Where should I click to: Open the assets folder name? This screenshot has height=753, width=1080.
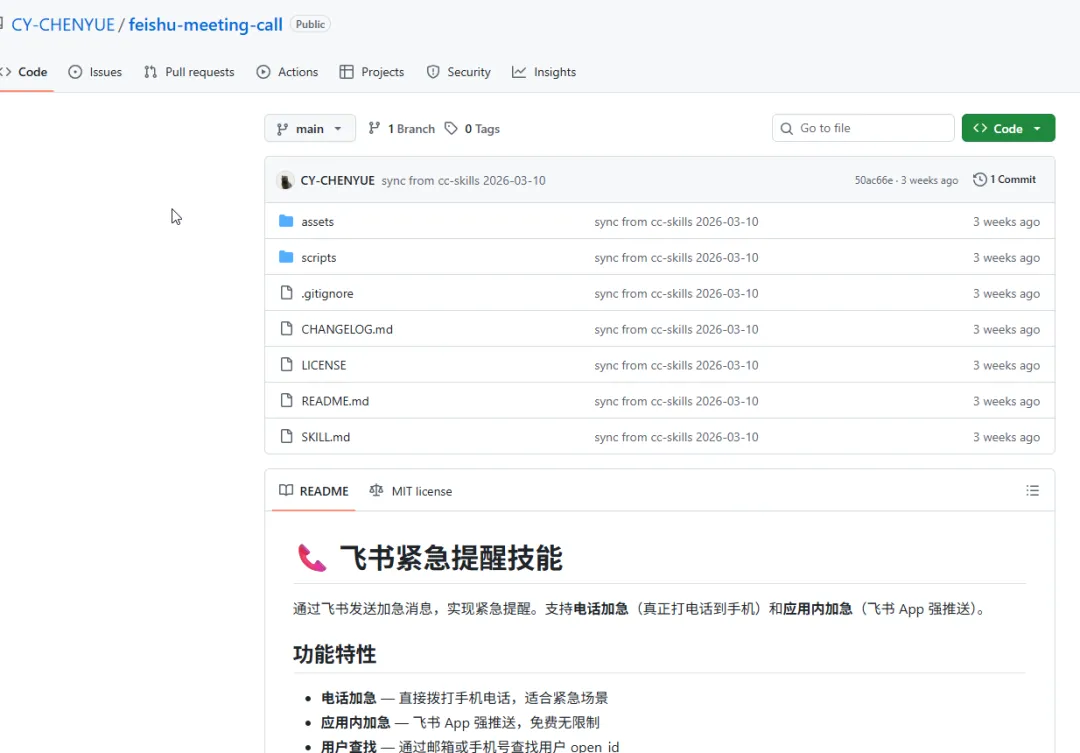pyautogui.click(x=318, y=222)
